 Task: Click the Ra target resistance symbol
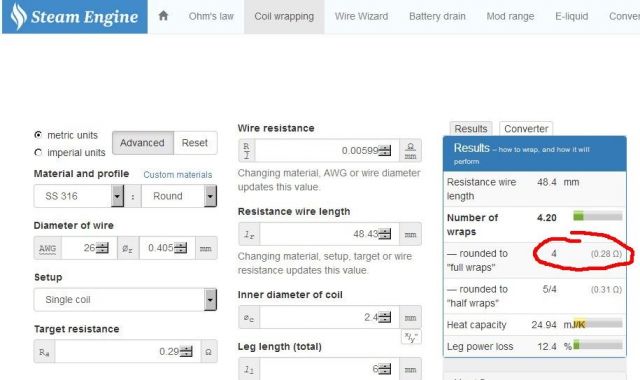[44, 352]
